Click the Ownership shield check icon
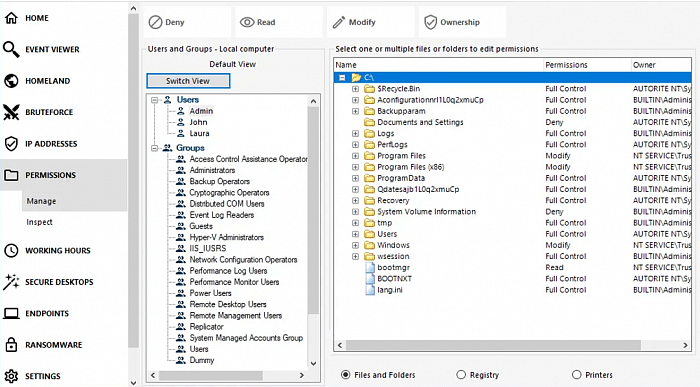700x387 pixels. 430,22
